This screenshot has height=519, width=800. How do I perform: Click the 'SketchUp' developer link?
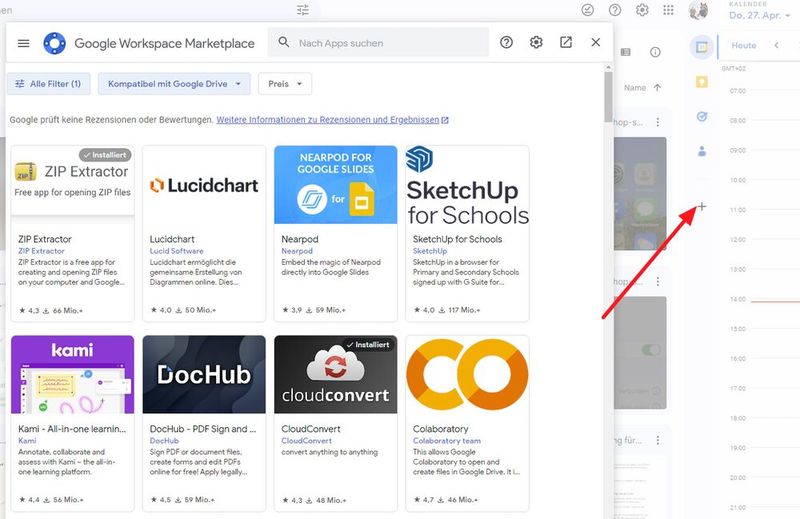coord(430,251)
